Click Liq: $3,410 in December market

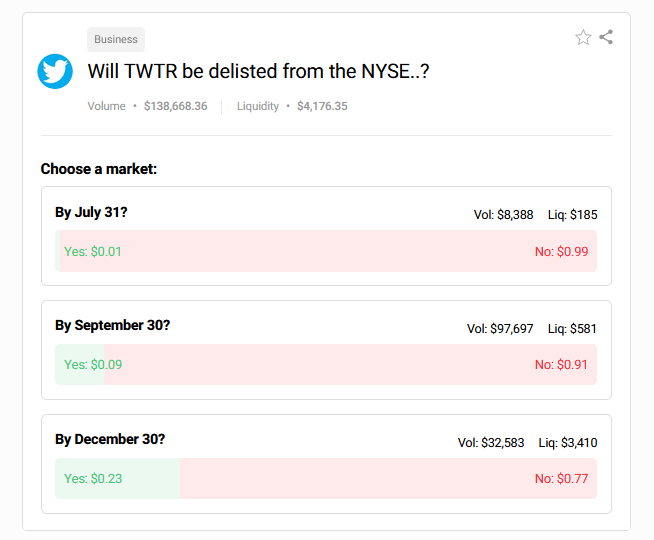coord(568,442)
